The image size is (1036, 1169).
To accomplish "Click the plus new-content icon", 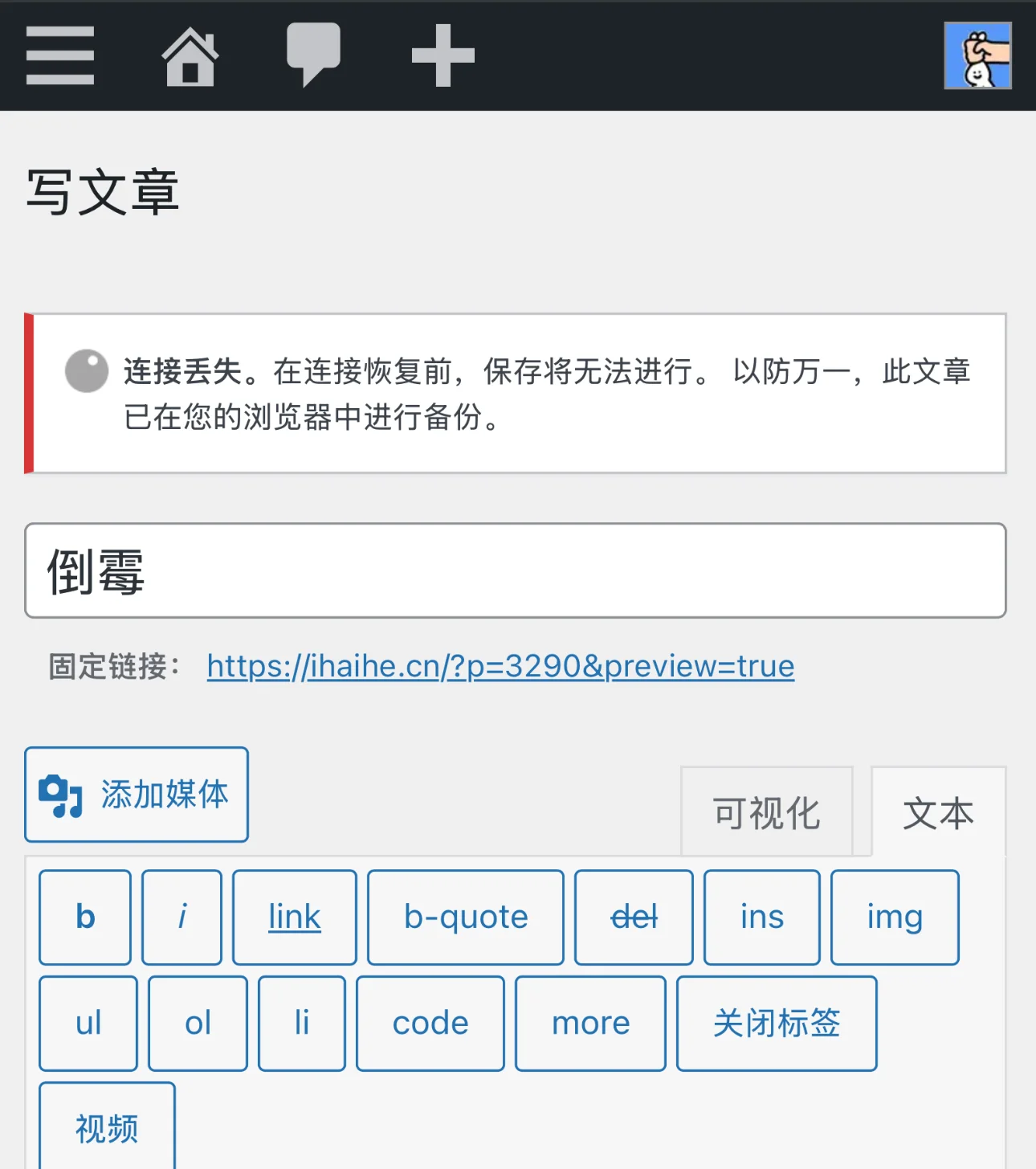I will pyautogui.click(x=443, y=55).
